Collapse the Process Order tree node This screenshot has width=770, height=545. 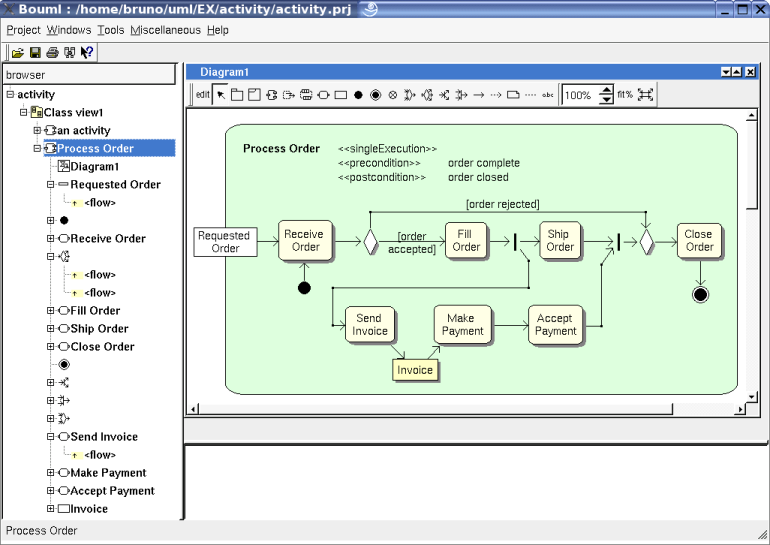[x=37, y=148]
